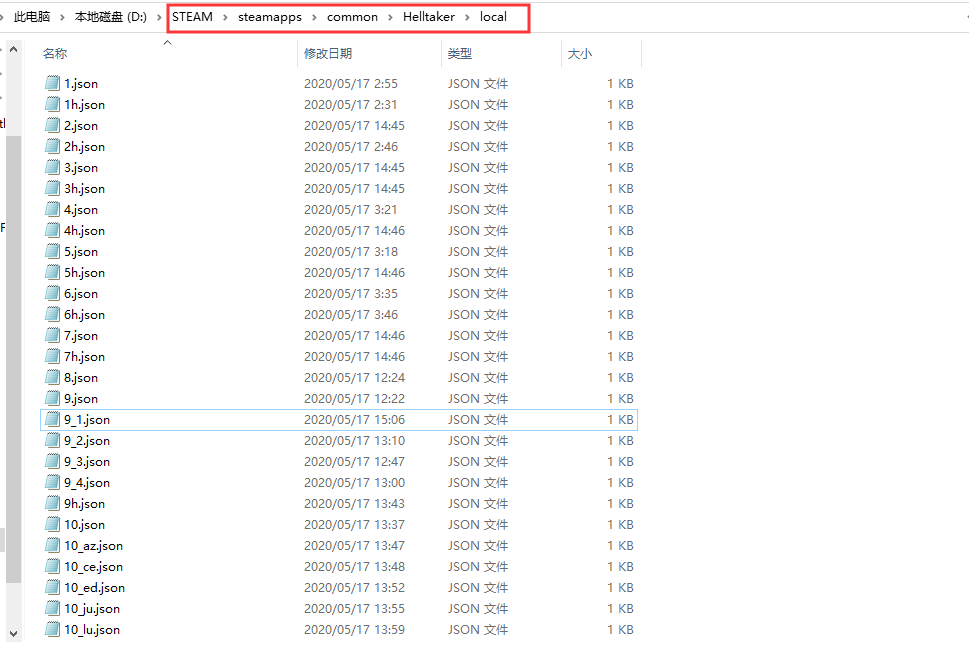The image size is (969, 665).
Task: Select the 6h.json file icon
Action: coord(53,315)
